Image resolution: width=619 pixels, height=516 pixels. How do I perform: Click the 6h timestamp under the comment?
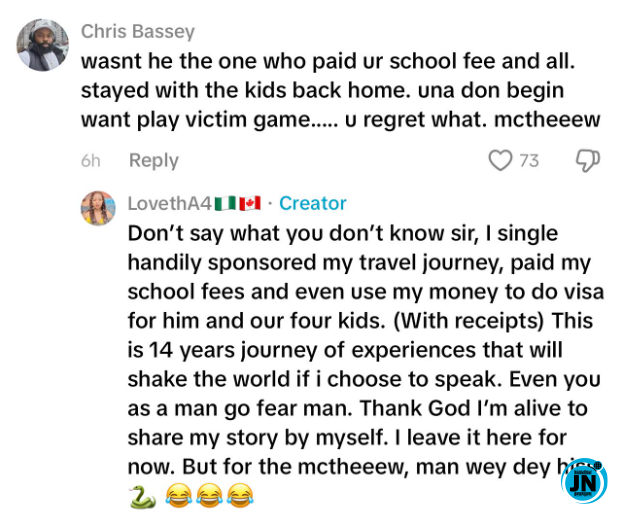[90, 161]
